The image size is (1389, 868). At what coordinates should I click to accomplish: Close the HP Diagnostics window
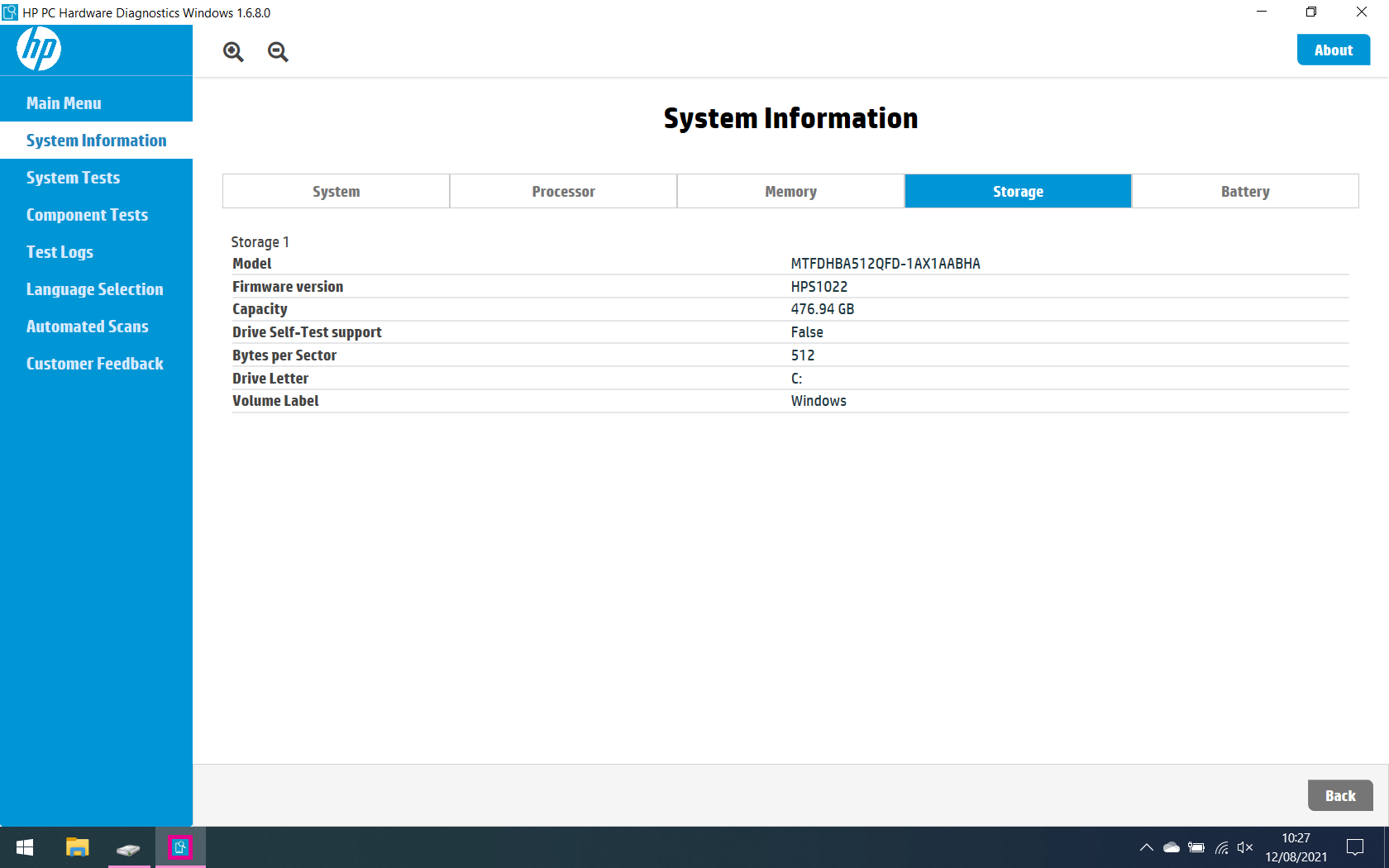click(1362, 12)
